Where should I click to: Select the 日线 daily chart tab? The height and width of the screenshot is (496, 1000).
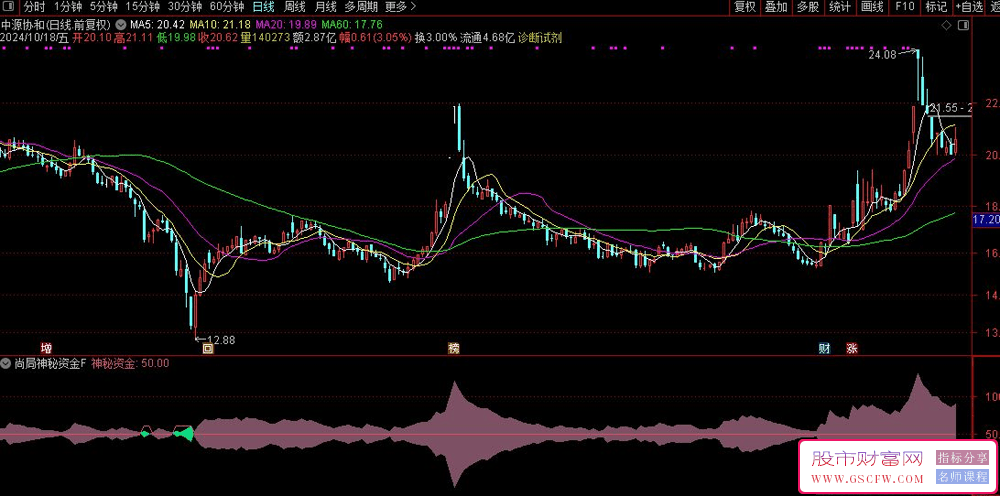coord(263,7)
